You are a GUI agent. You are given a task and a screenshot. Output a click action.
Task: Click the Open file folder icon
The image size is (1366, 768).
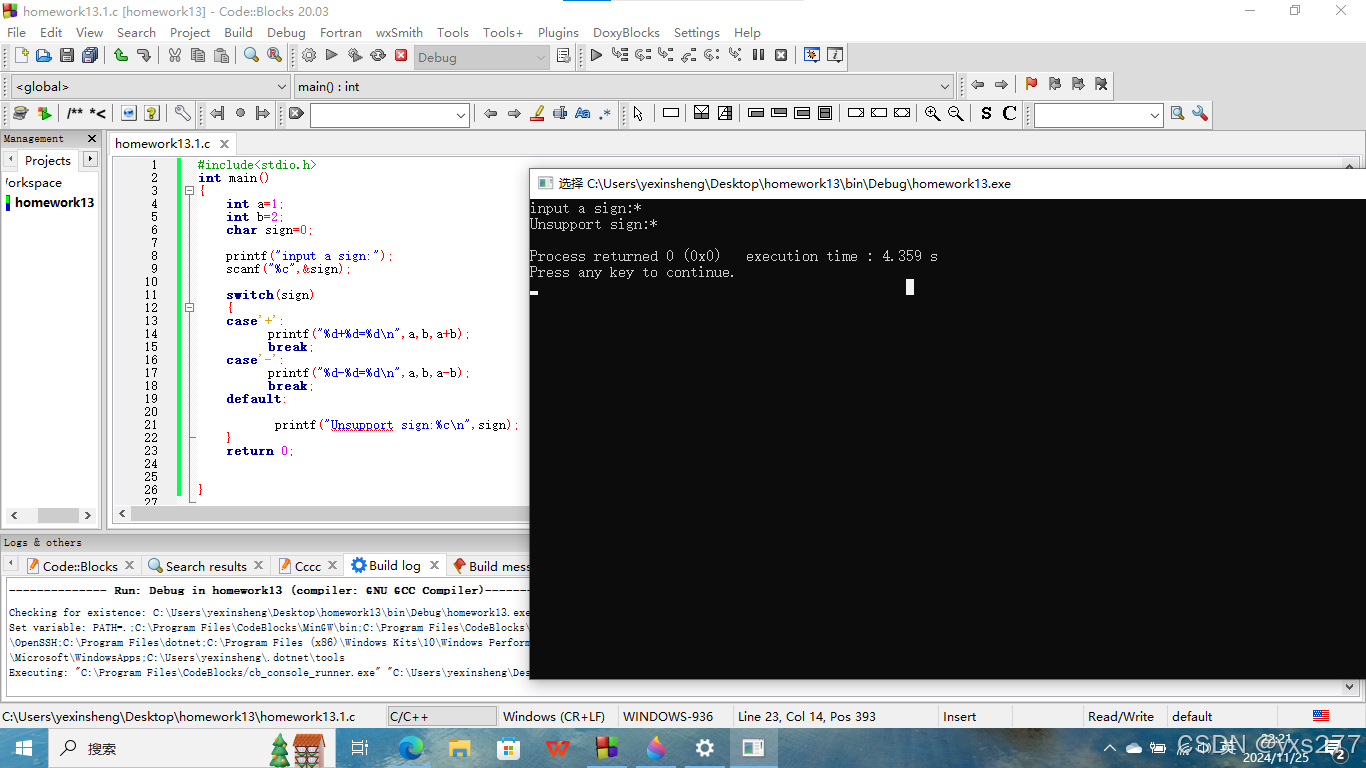tap(43, 56)
